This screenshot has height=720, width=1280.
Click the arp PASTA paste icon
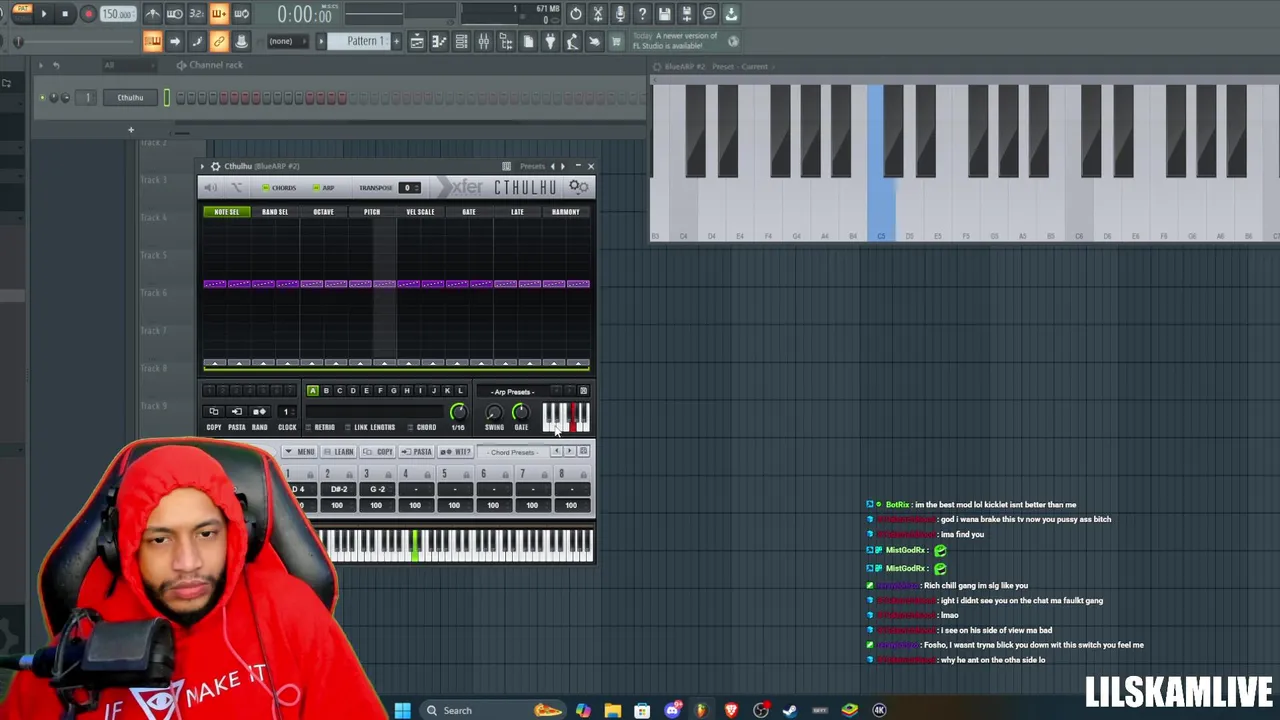236,412
